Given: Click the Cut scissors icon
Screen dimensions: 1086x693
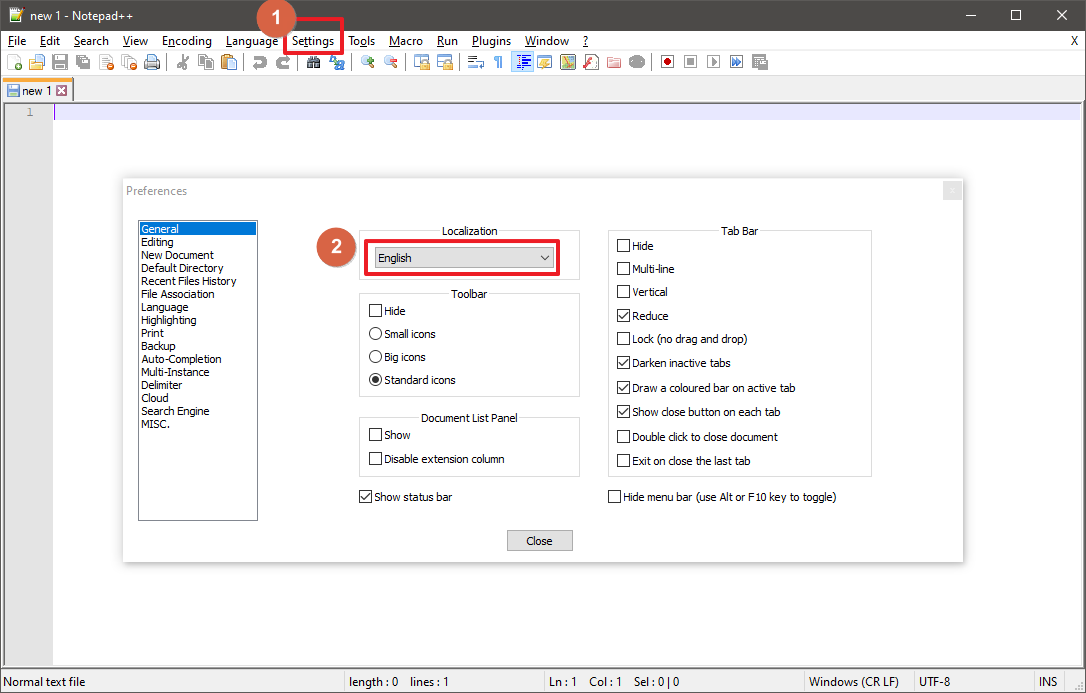Looking at the screenshot, I should 183,62.
